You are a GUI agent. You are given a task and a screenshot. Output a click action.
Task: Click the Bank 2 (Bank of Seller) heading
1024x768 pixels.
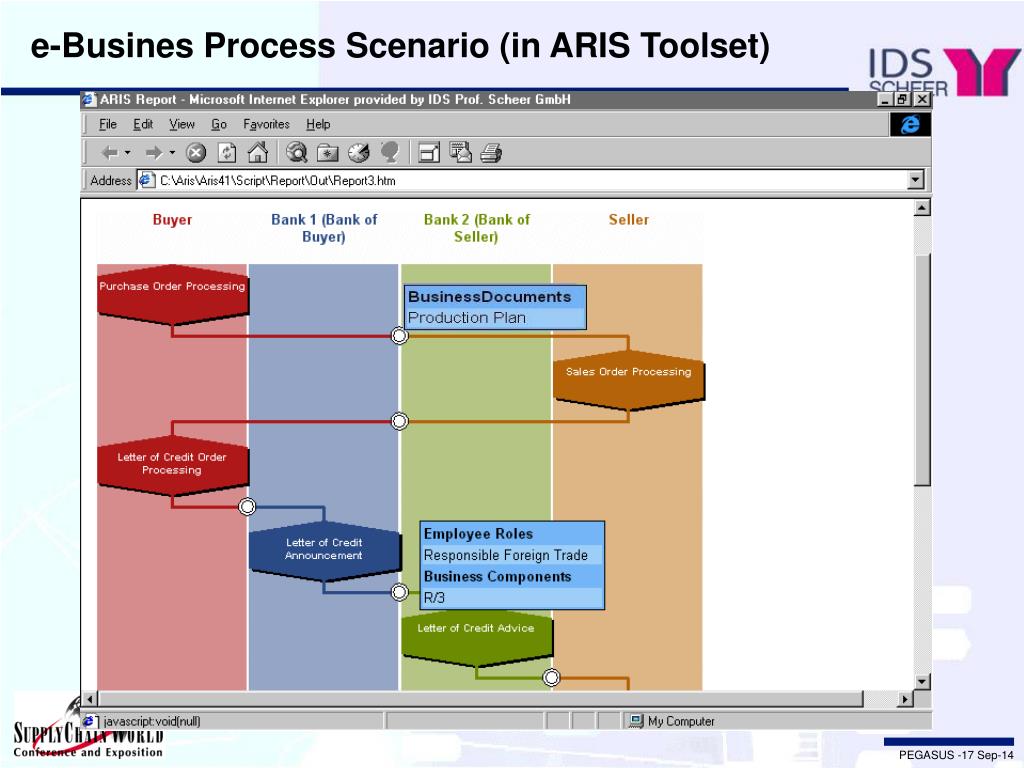[x=476, y=228]
